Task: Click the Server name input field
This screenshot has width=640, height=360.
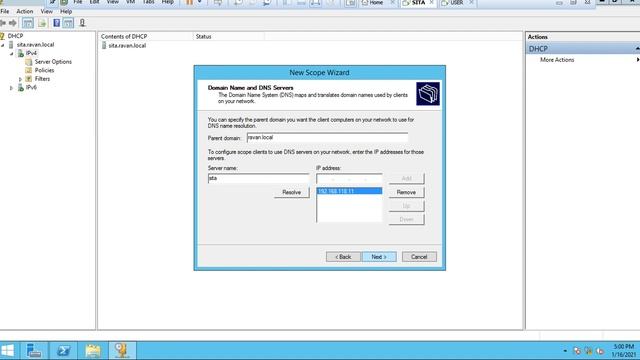Action: [258, 178]
